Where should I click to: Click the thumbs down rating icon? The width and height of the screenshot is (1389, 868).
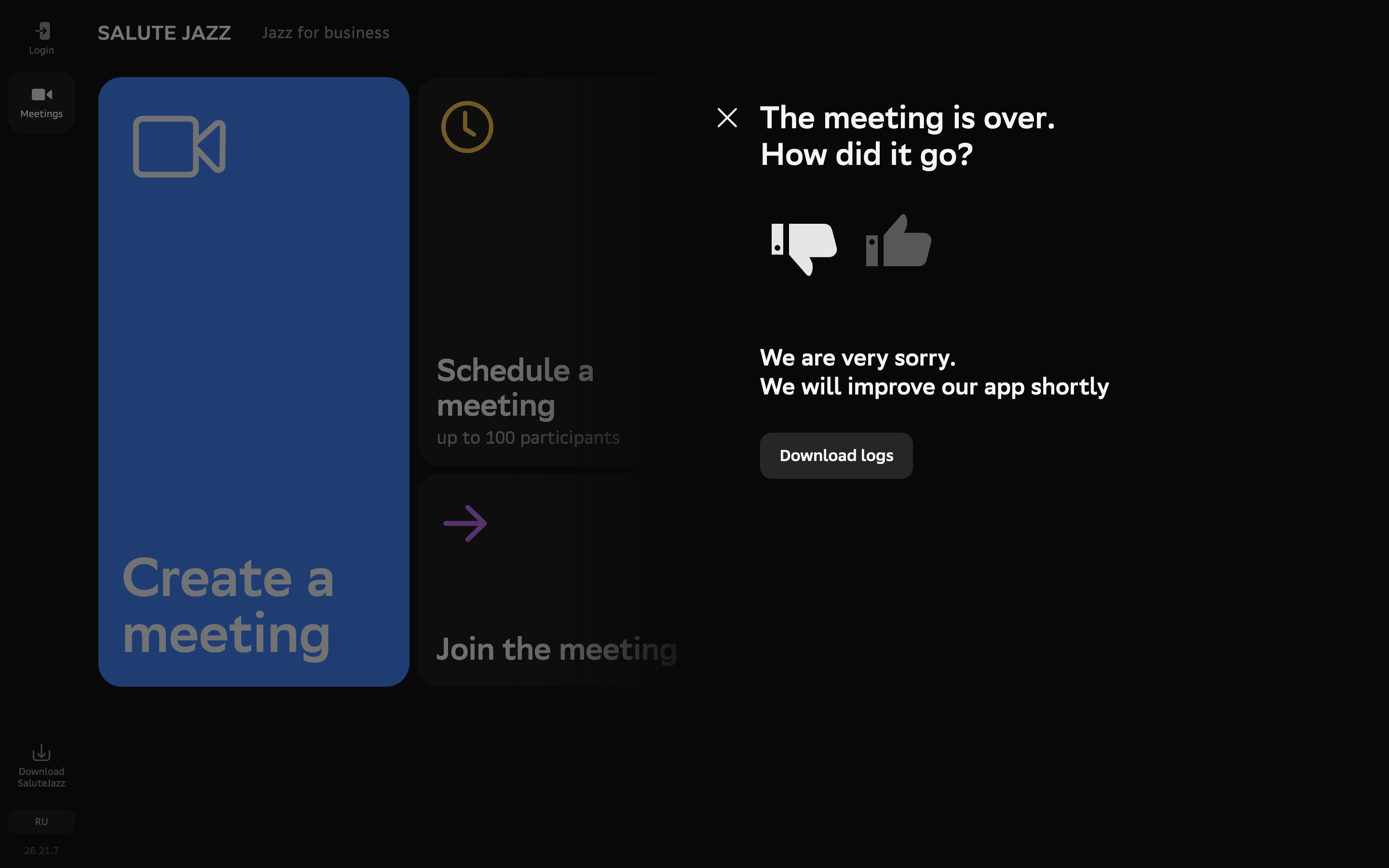pyautogui.click(x=803, y=249)
